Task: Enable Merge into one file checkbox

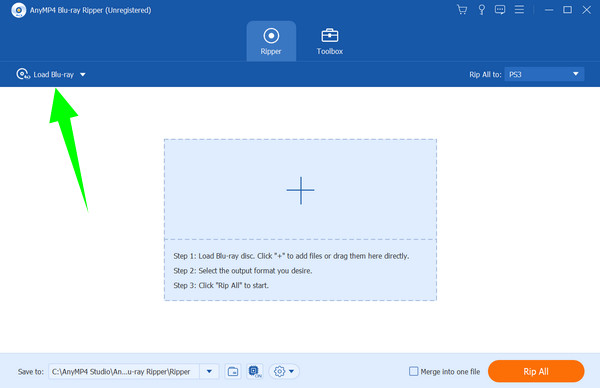Action: point(413,371)
